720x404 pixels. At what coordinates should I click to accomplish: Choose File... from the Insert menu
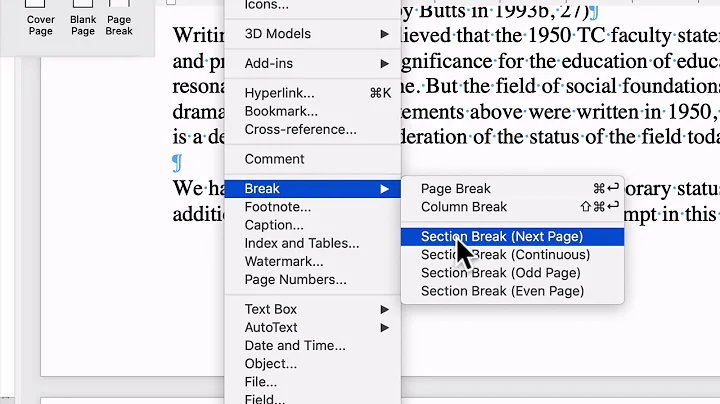[x=312, y=382]
